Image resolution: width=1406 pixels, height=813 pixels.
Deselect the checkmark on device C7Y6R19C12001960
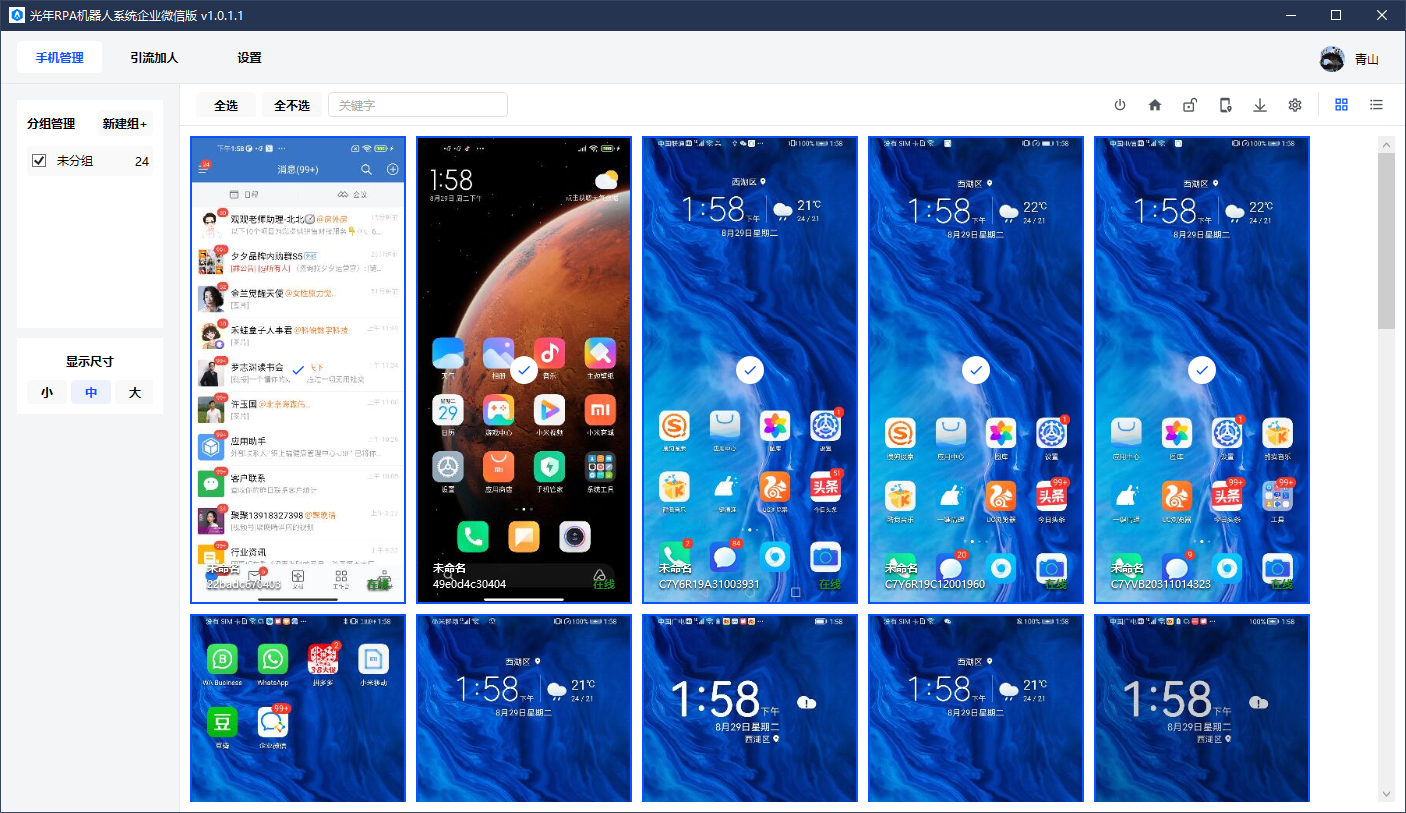coord(976,370)
